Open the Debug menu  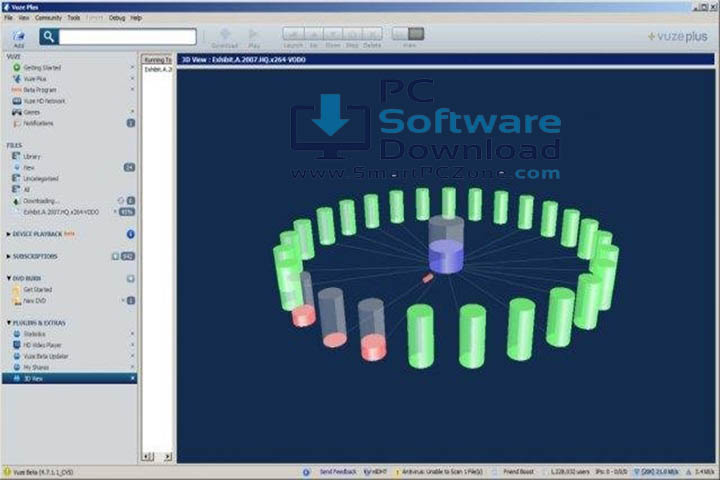coord(117,18)
